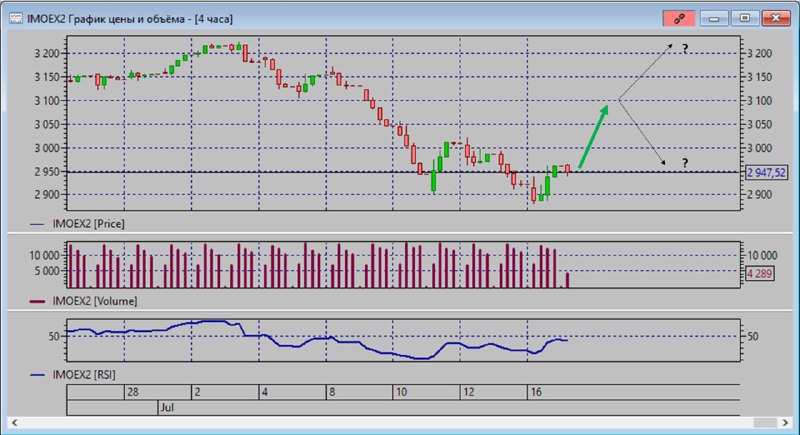Select the IMOEX2 [Price] legend label
This screenshot has height=435, width=800.
[x=88, y=224]
